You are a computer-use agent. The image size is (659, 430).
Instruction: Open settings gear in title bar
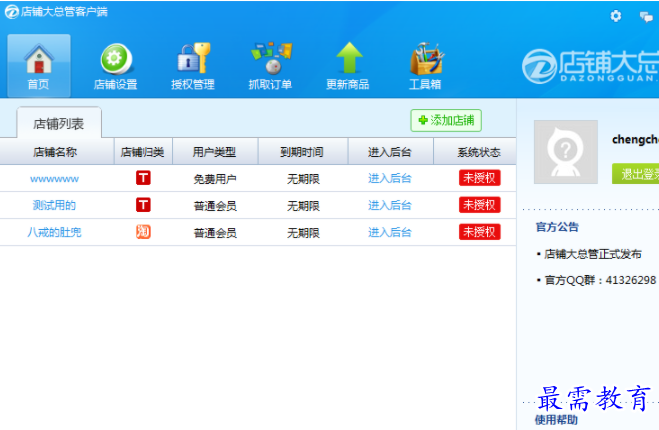tap(616, 16)
